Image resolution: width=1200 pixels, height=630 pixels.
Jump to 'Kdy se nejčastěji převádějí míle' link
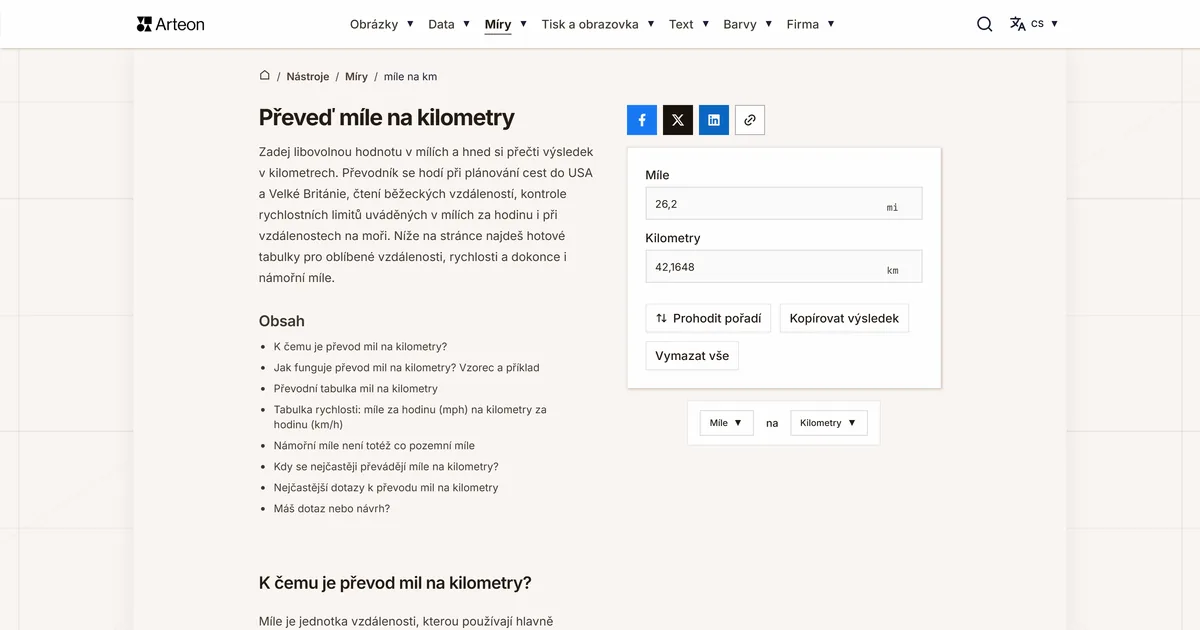tap(386, 467)
